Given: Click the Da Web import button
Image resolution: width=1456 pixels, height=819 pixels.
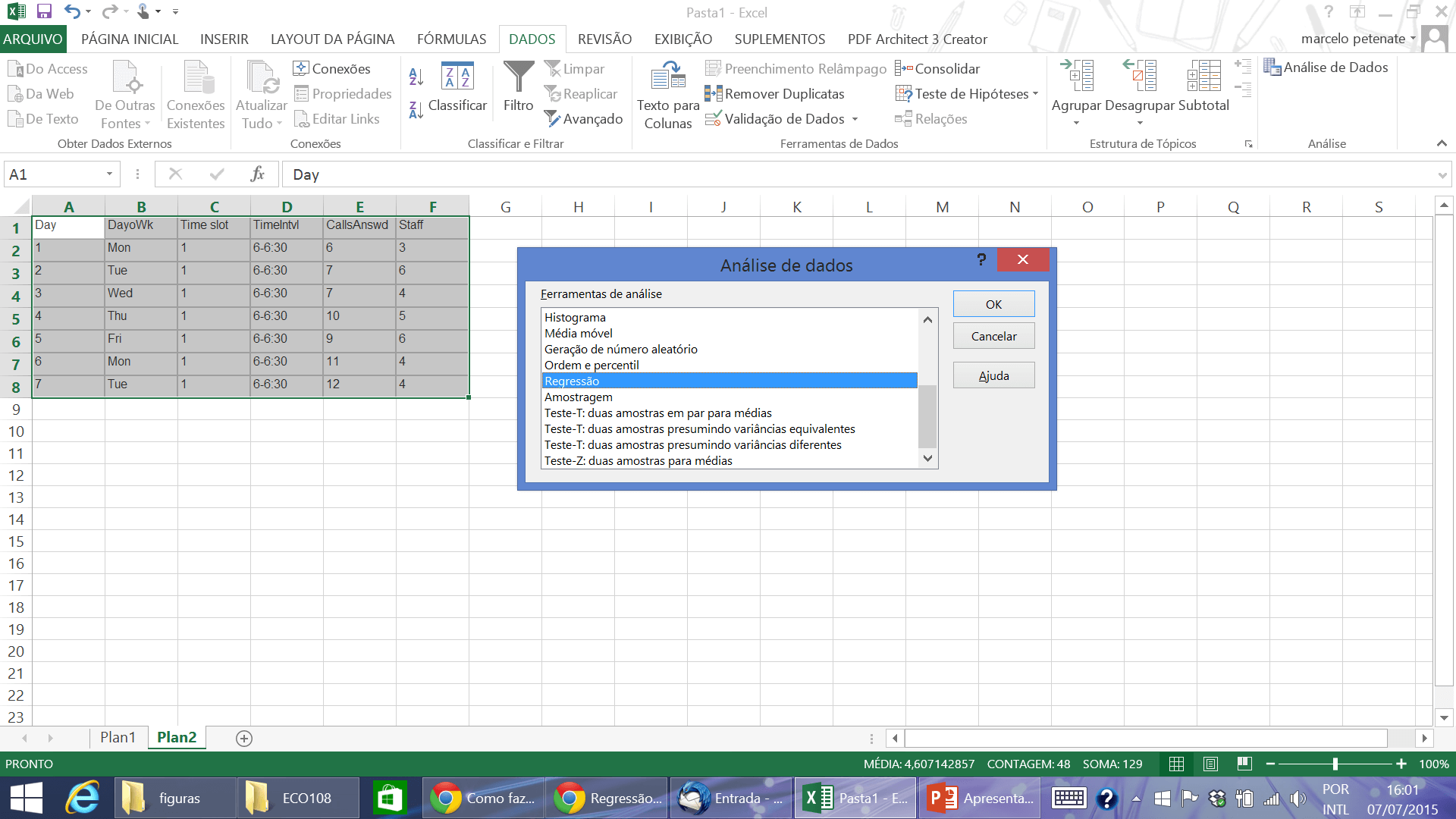Looking at the screenshot, I should 41,94.
